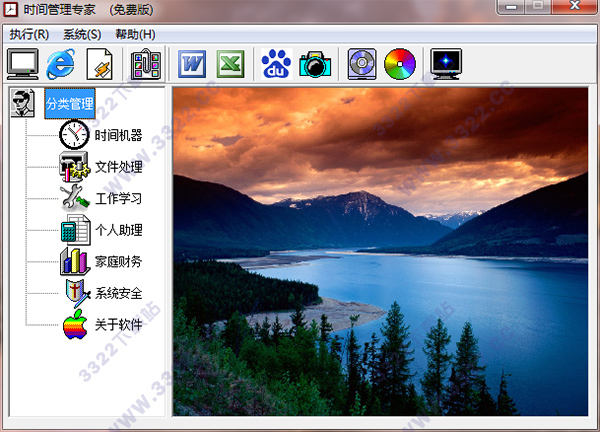Image resolution: width=600 pixels, height=432 pixels.
Task: Close the 时间管理专家 window
Action: point(574,6)
